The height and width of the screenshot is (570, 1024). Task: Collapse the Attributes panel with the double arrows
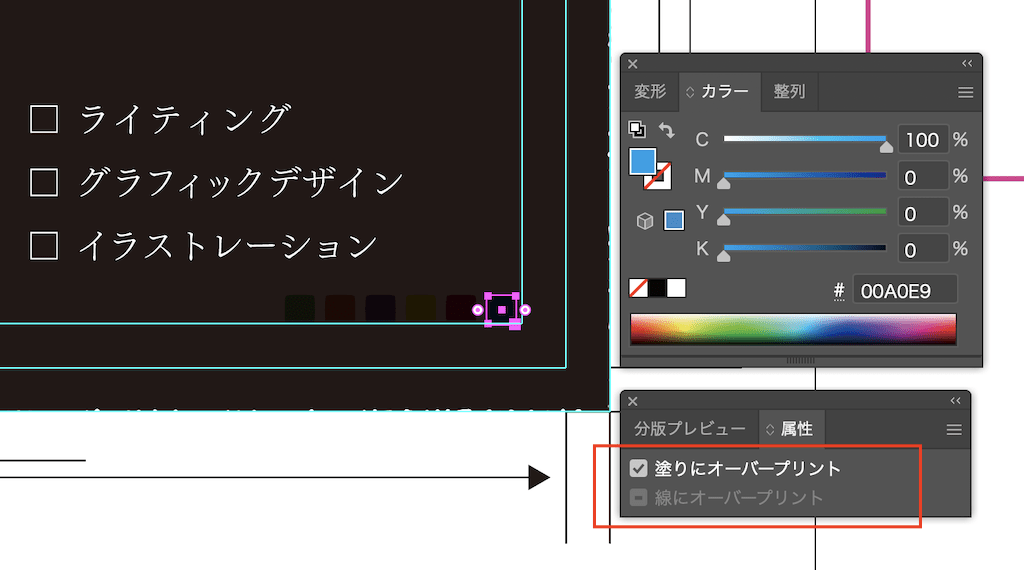tap(955, 401)
